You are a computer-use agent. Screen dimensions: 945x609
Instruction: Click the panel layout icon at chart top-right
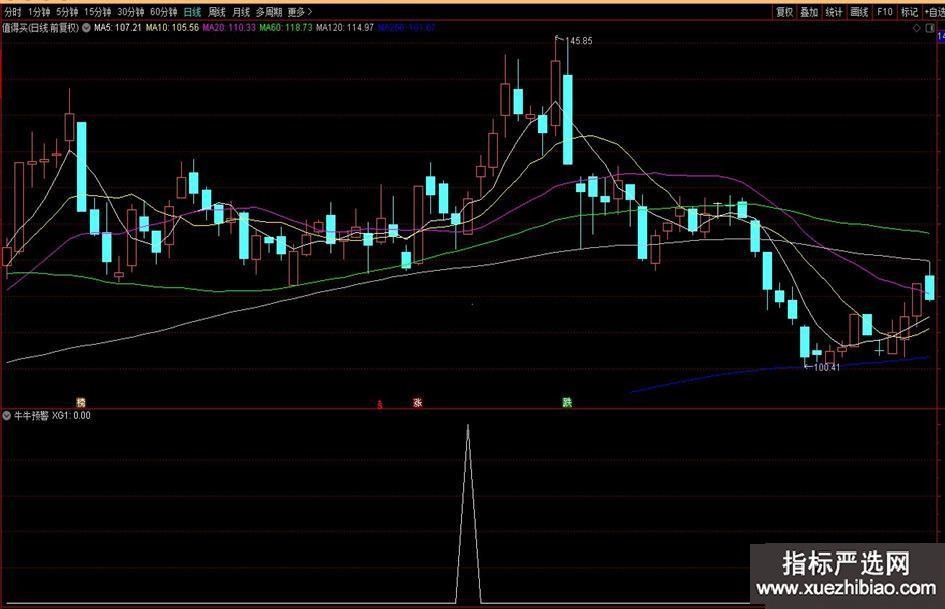click(x=930, y=28)
